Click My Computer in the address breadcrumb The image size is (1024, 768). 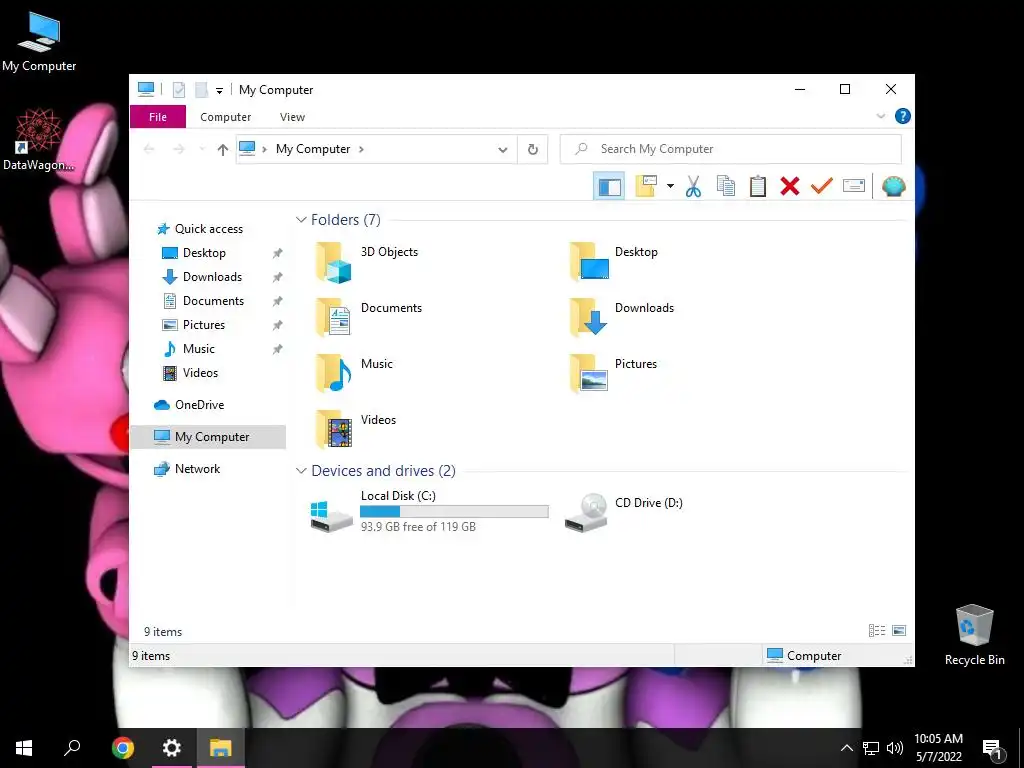click(x=313, y=149)
